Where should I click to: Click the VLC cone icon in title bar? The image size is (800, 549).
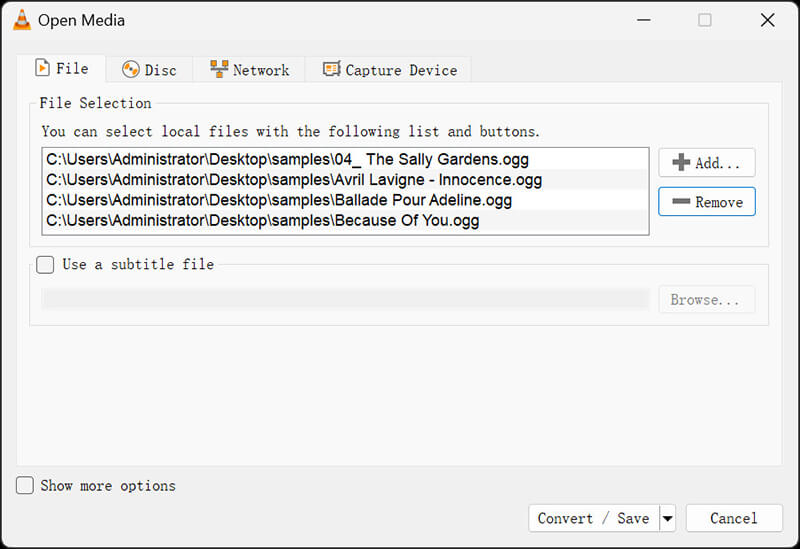tap(21, 20)
